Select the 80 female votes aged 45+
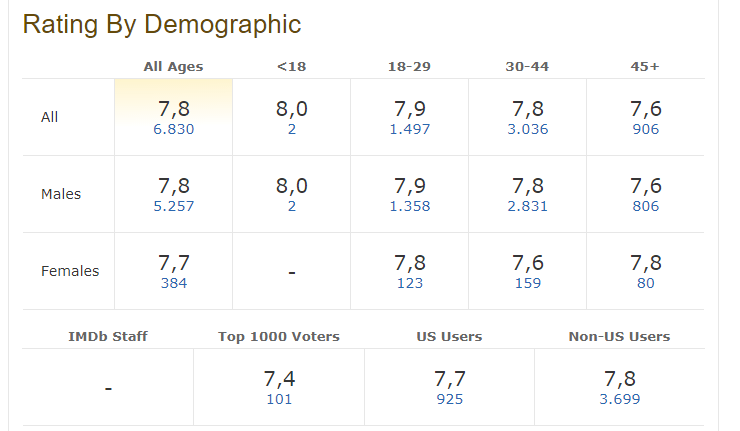Image resolution: width=740 pixels, height=431 pixels. tap(646, 283)
